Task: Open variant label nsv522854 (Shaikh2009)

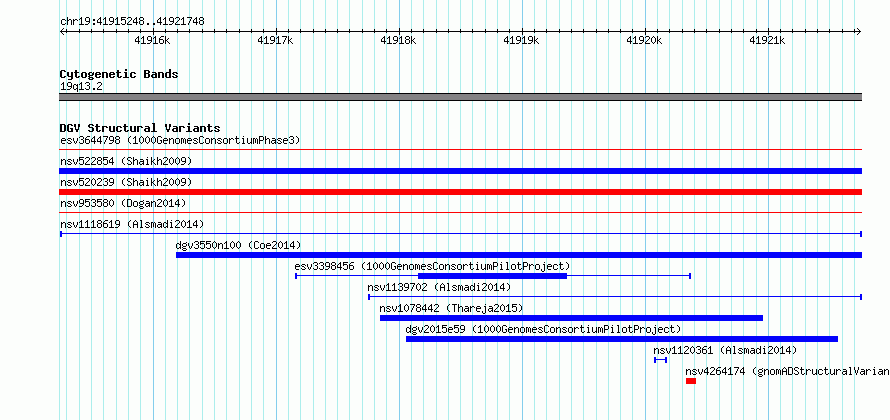Action: pyautogui.click(x=126, y=161)
